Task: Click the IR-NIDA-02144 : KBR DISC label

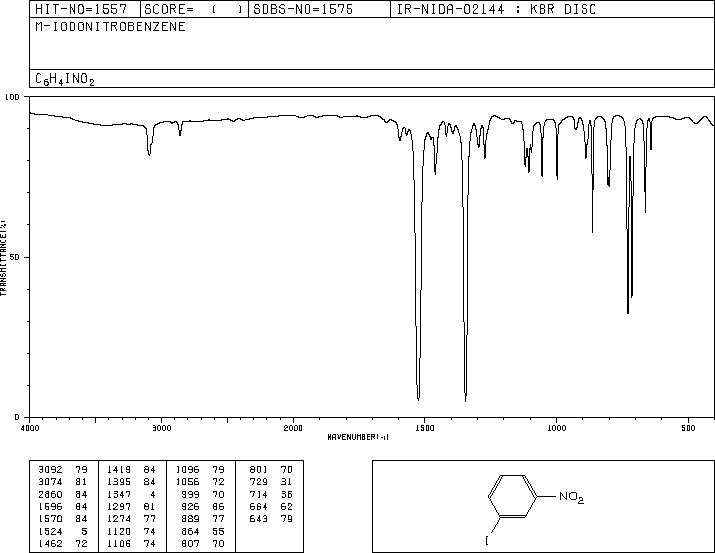Action: coord(496,9)
